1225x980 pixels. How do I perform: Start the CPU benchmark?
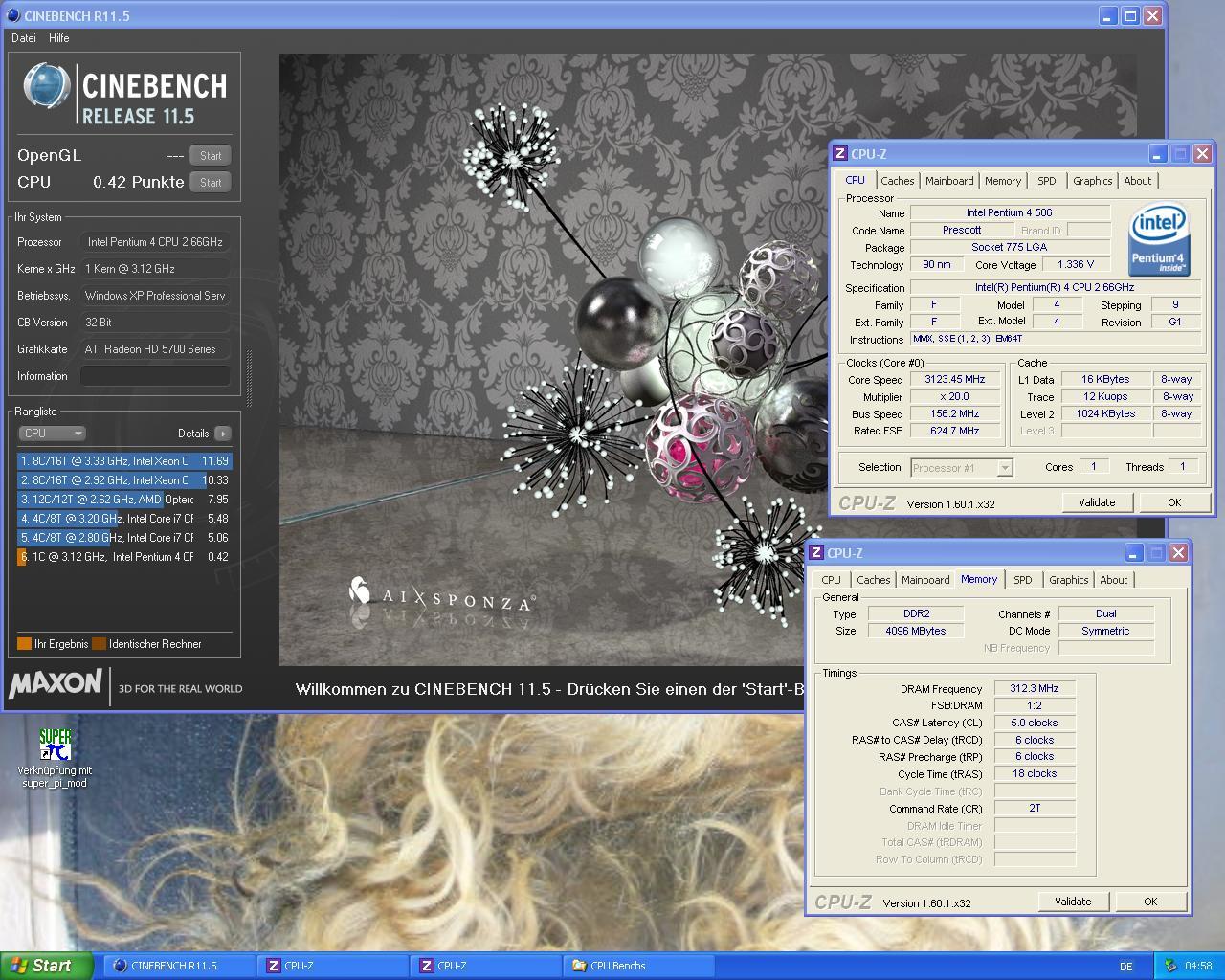pyautogui.click(x=211, y=182)
